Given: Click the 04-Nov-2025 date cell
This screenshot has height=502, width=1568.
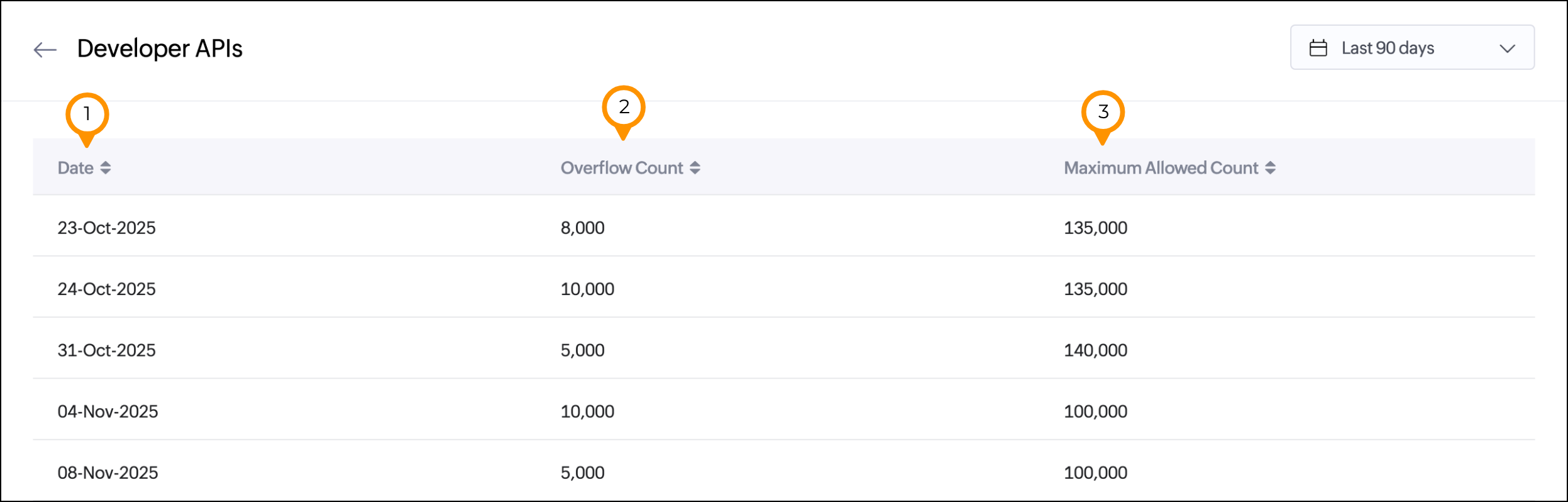Looking at the screenshot, I should tap(108, 411).
